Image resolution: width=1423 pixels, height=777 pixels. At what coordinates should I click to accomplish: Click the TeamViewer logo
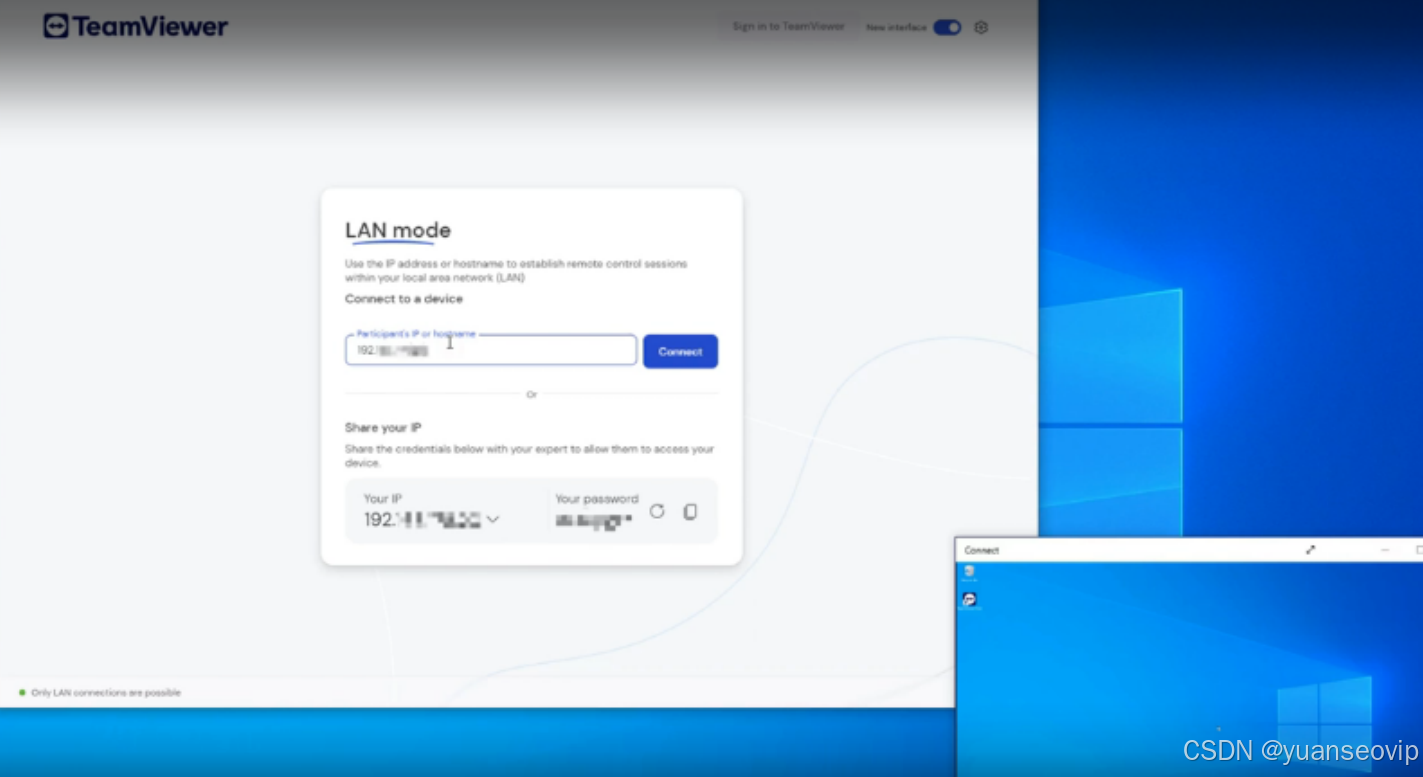(135, 26)
